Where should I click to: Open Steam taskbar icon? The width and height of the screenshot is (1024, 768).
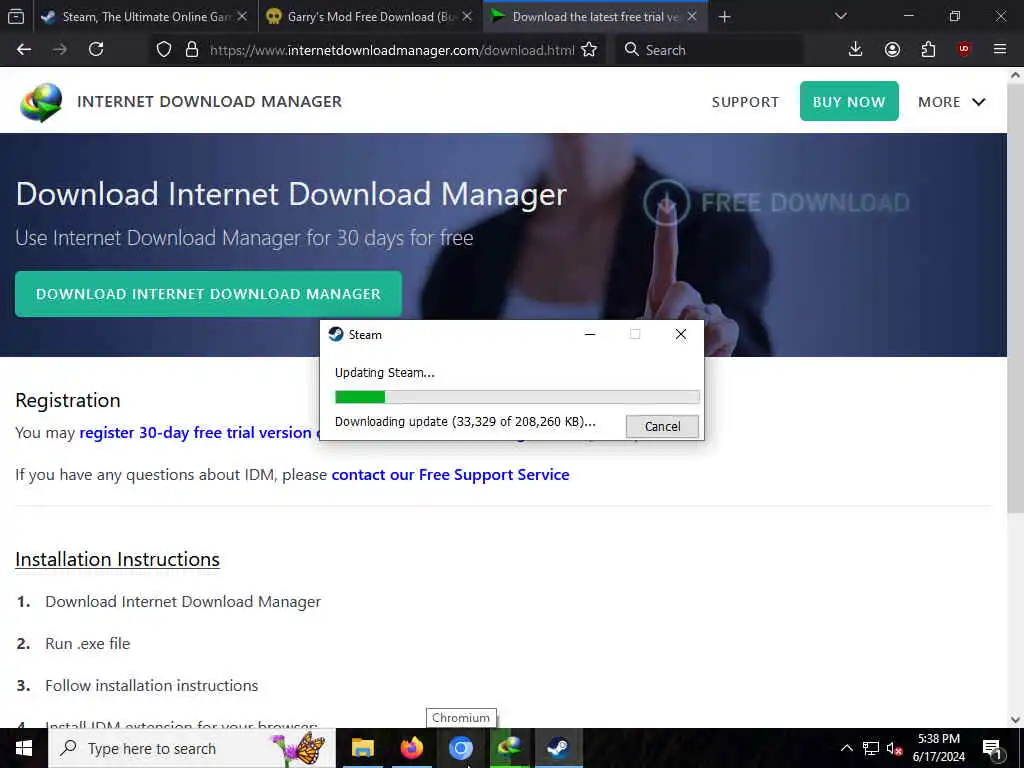click(558, 748)
